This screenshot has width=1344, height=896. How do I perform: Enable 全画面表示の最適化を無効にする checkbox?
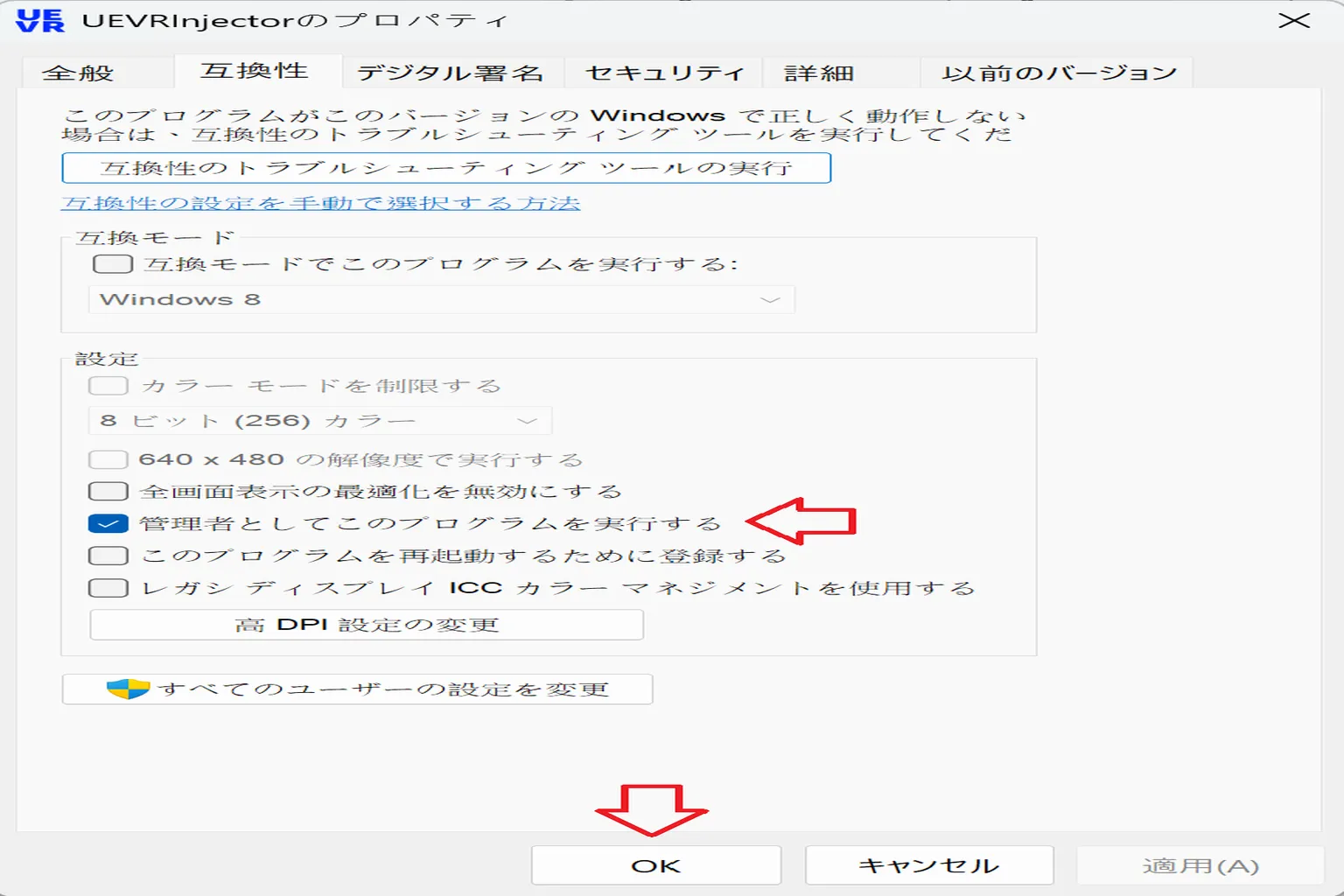coord(108,492)
